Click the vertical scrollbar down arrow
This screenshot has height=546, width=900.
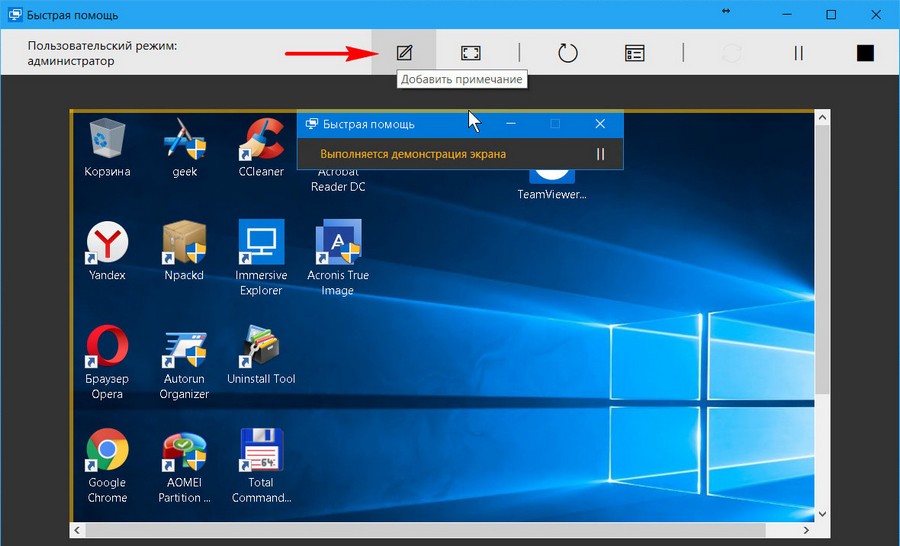click(x=822, y=514)
